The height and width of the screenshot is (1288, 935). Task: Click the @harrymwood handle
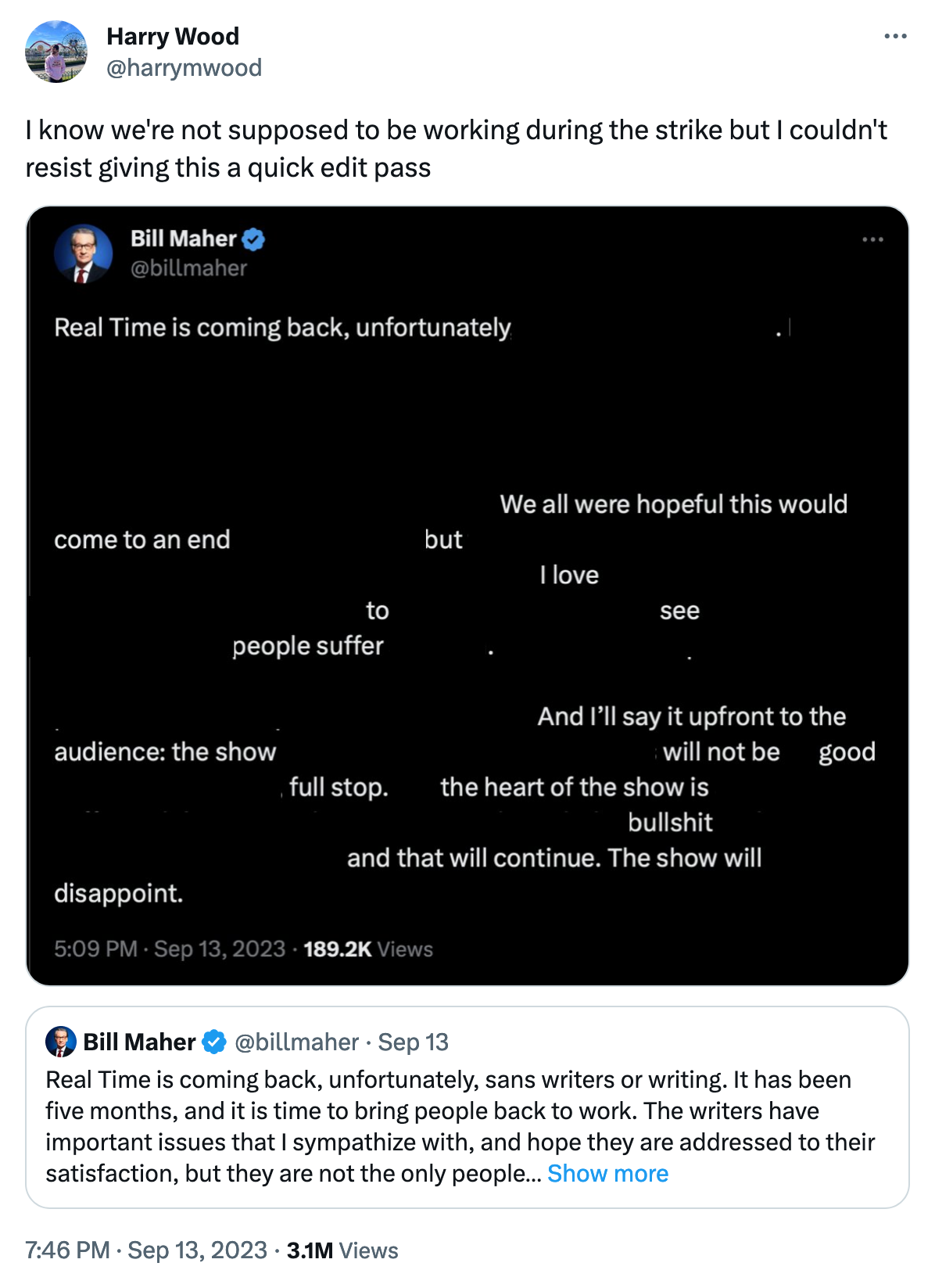click(184, 68)
